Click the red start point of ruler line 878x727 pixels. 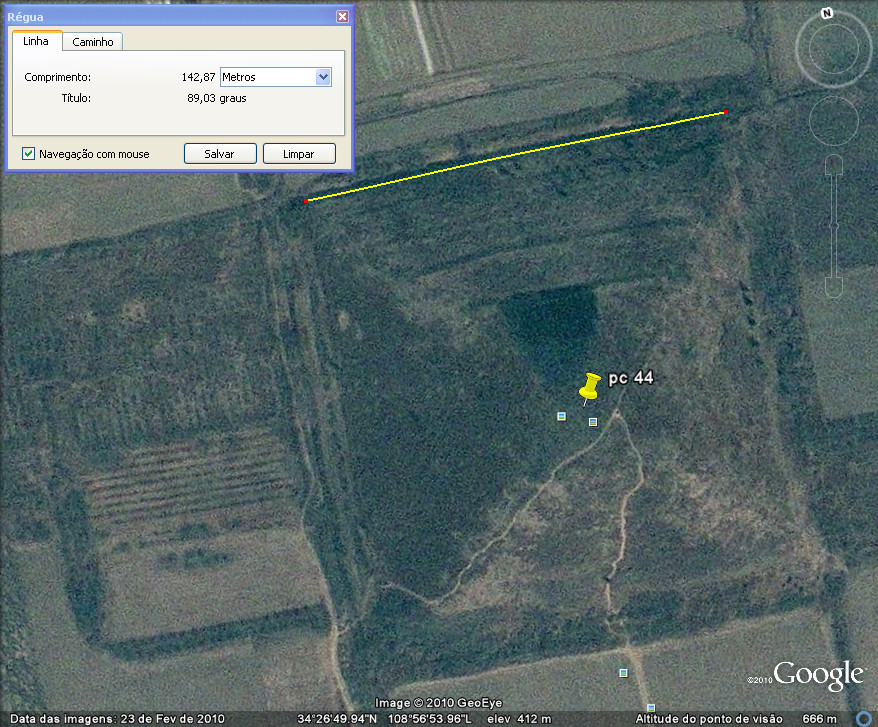tap(305, 201)
